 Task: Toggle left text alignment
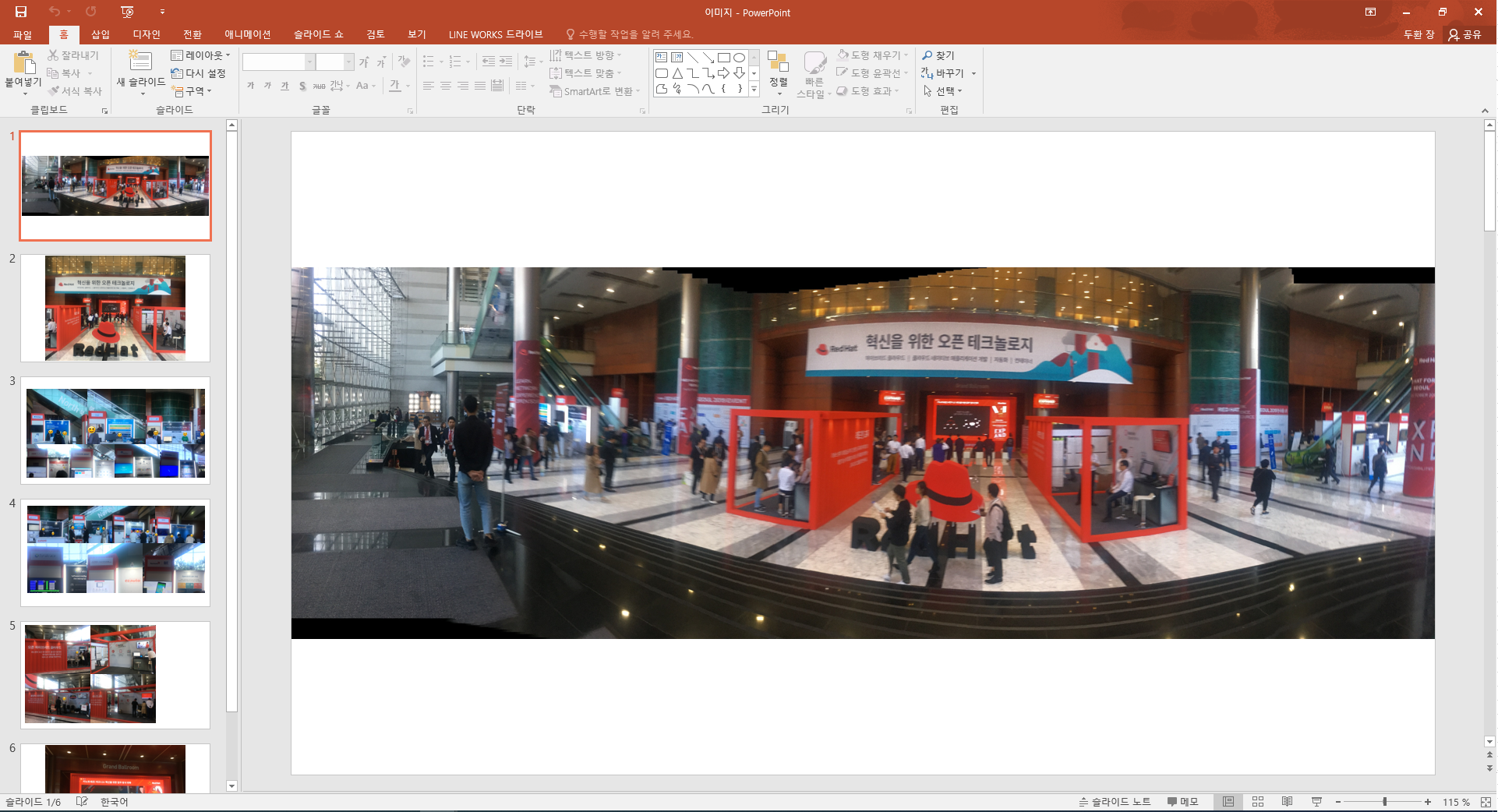[429, 86]
